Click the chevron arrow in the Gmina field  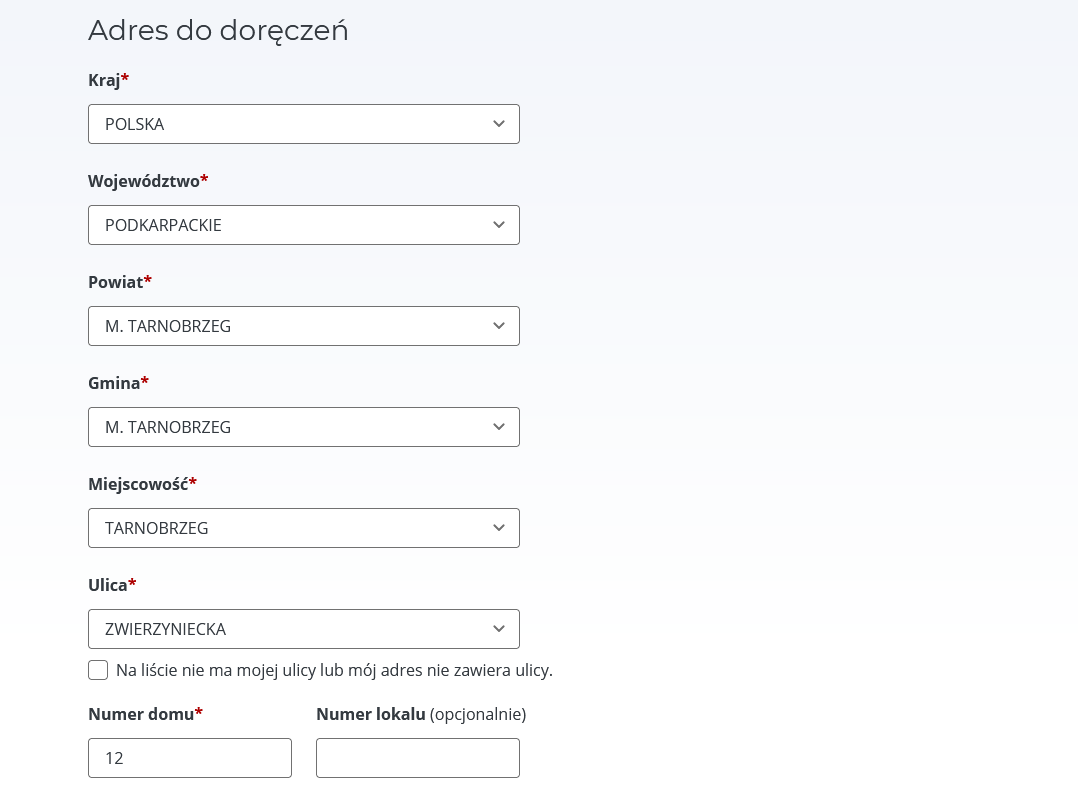498,427
